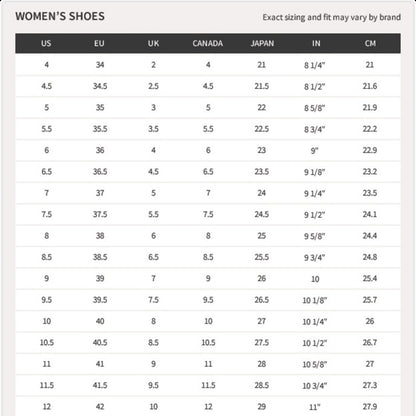Viewport: 416px width, 416px height.
Task: Click EU size 34 cell
Action: pyautogui.click(x=100, y=65)
